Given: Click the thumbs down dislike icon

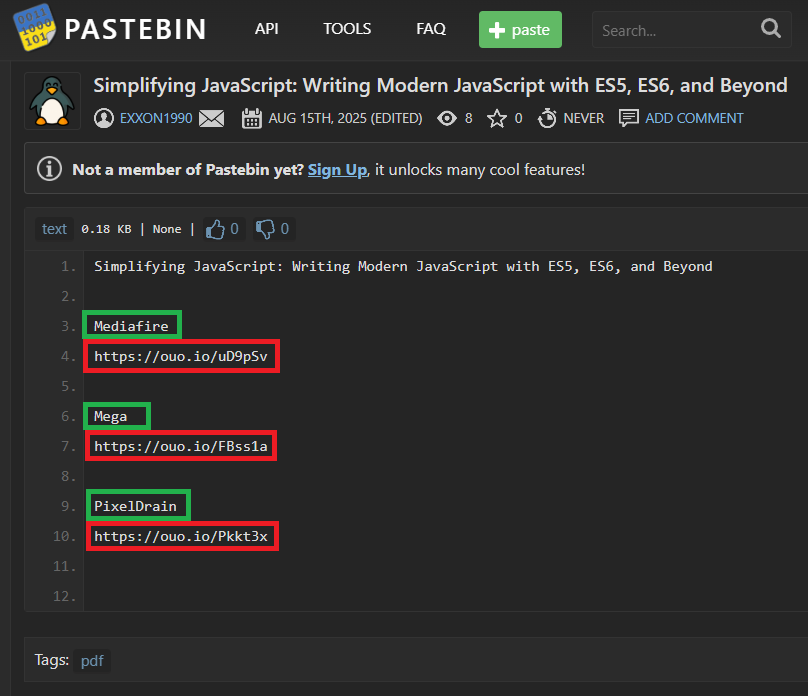Looking at the screenshot, I should click(265, 229).
